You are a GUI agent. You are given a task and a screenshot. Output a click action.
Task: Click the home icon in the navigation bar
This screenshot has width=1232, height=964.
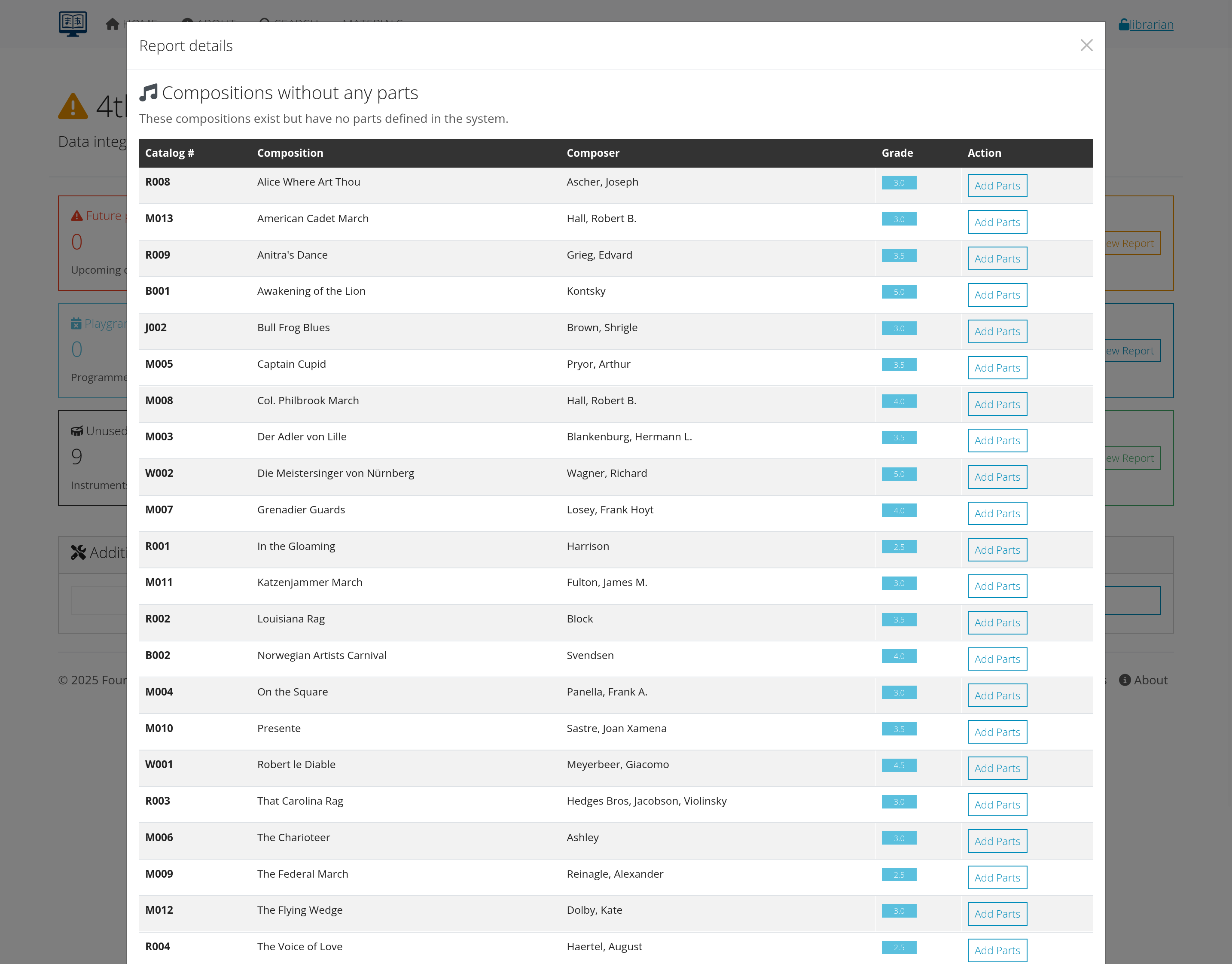[112, 23]
